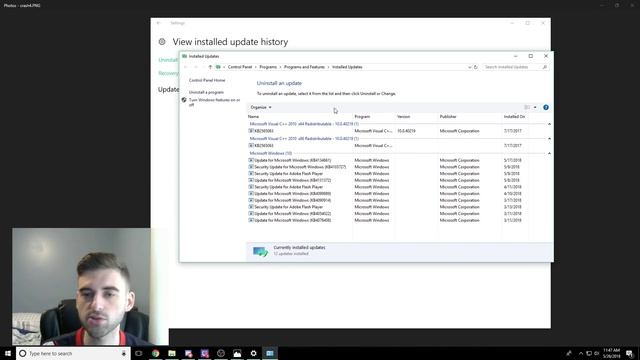Refresh the Installed Updates address bar

point(476,67)
